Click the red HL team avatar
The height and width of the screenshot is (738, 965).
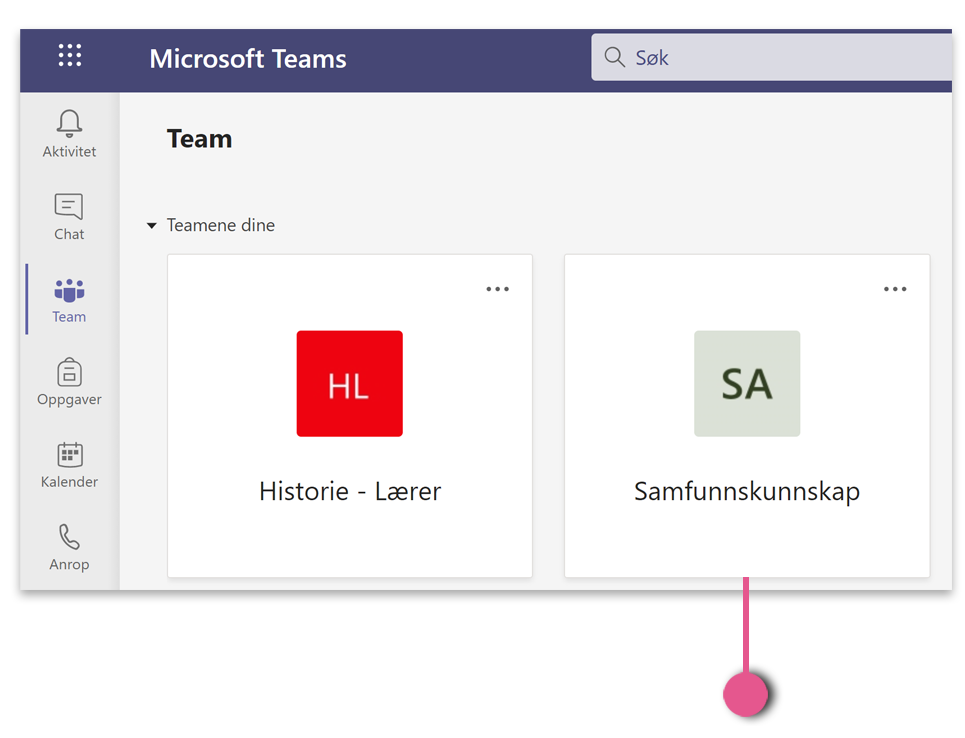point(350,383)
